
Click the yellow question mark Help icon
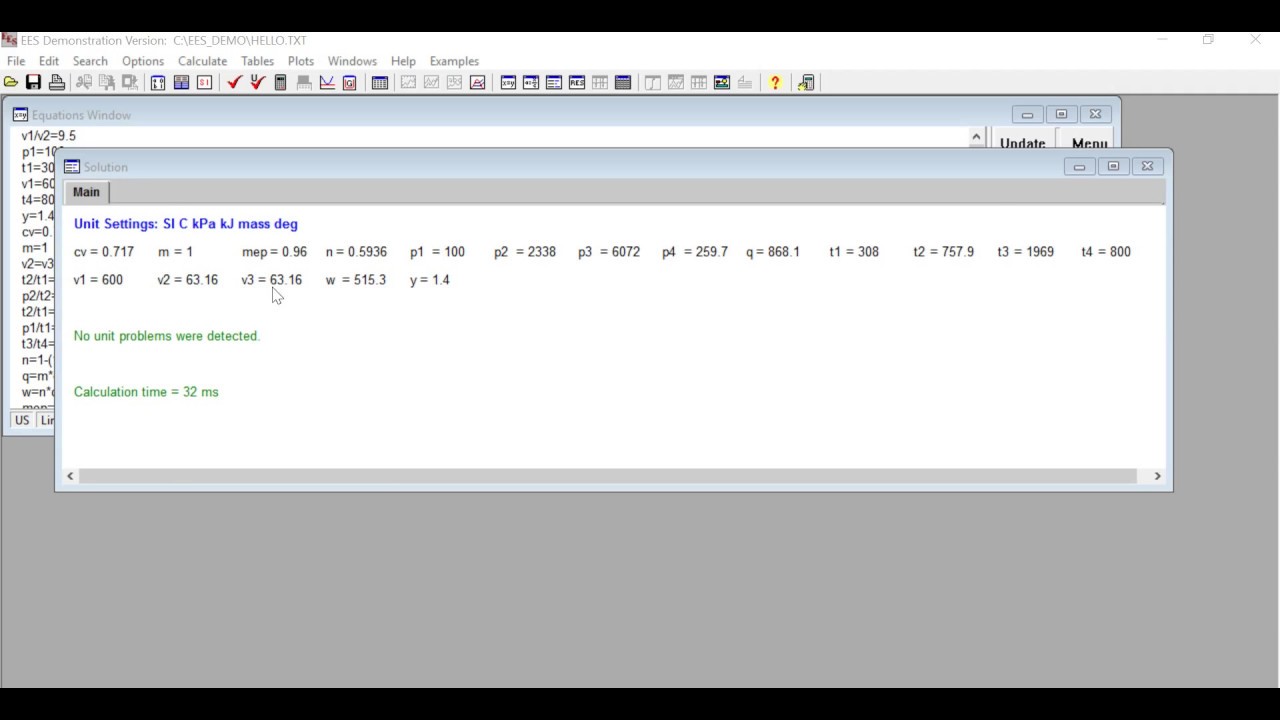point(775,82)
